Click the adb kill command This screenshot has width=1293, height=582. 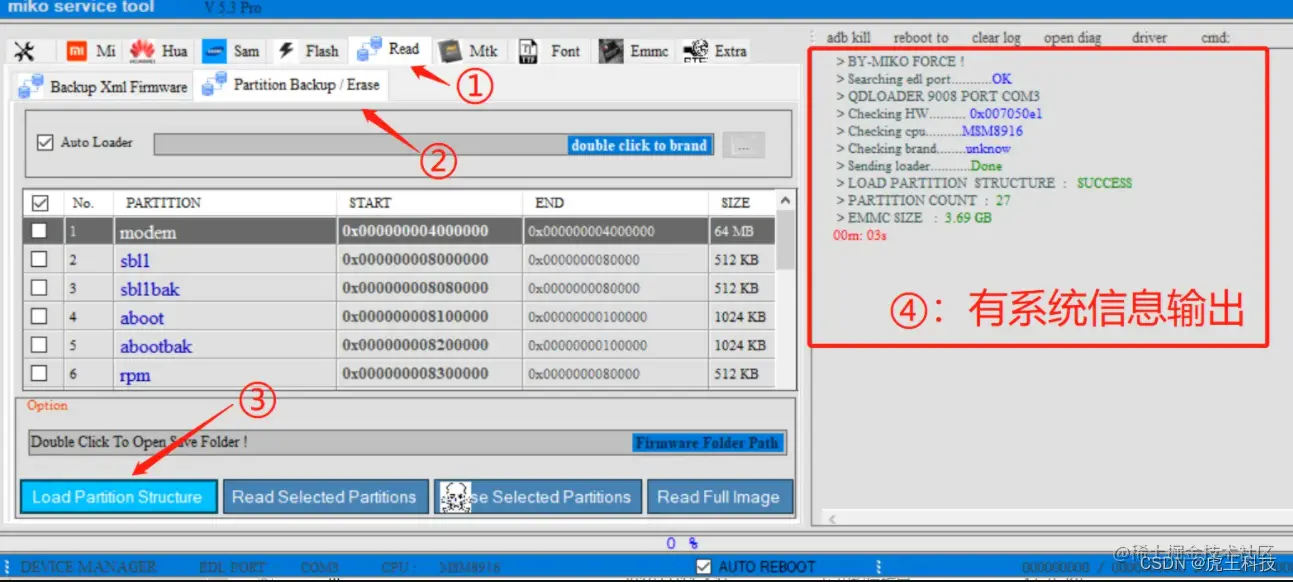(x=848, y=38)
